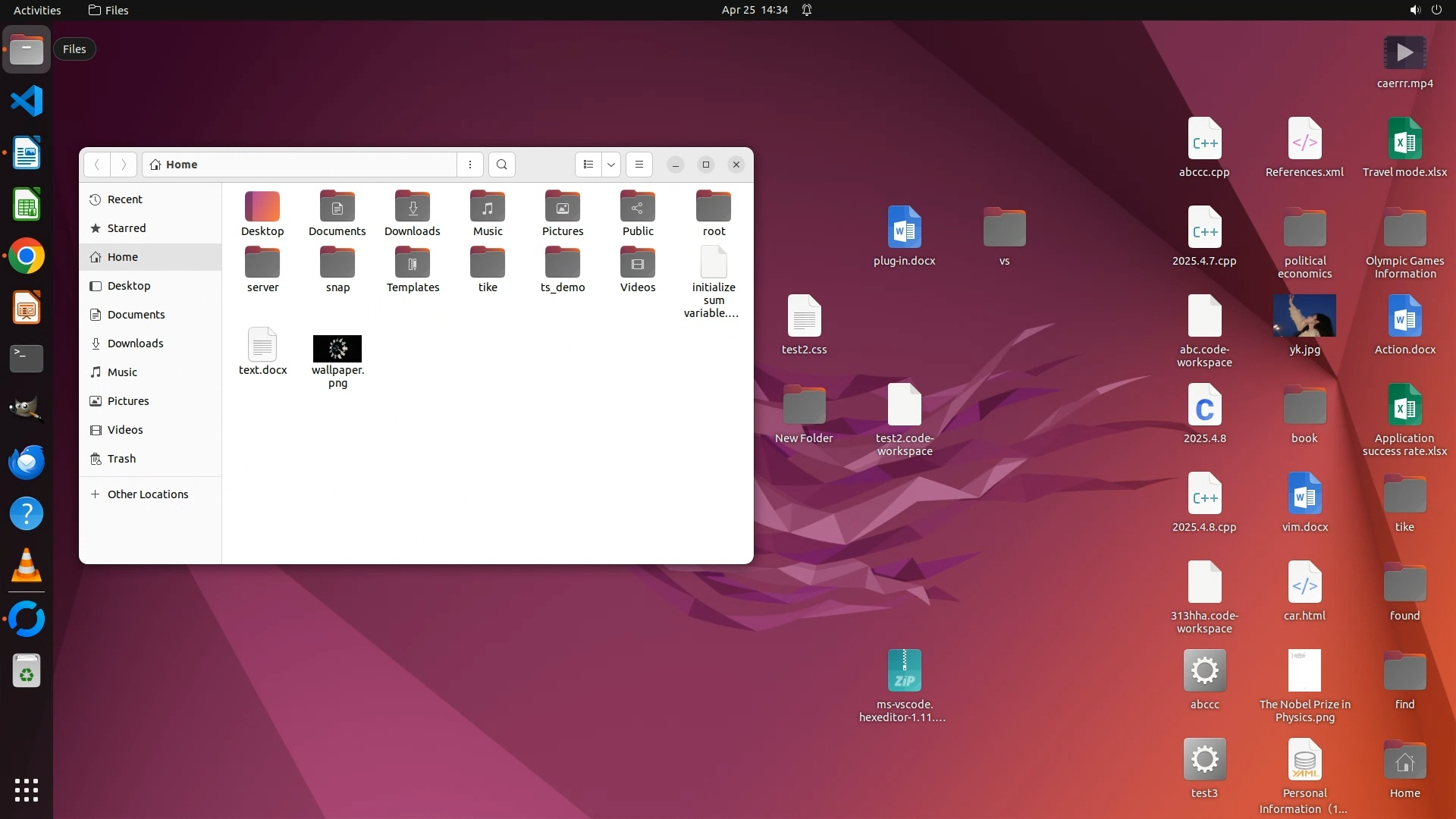Click Other Locations in sidebar
Image resolution: width=1456 pixels, height=819 pixels.
coord(148,494)
